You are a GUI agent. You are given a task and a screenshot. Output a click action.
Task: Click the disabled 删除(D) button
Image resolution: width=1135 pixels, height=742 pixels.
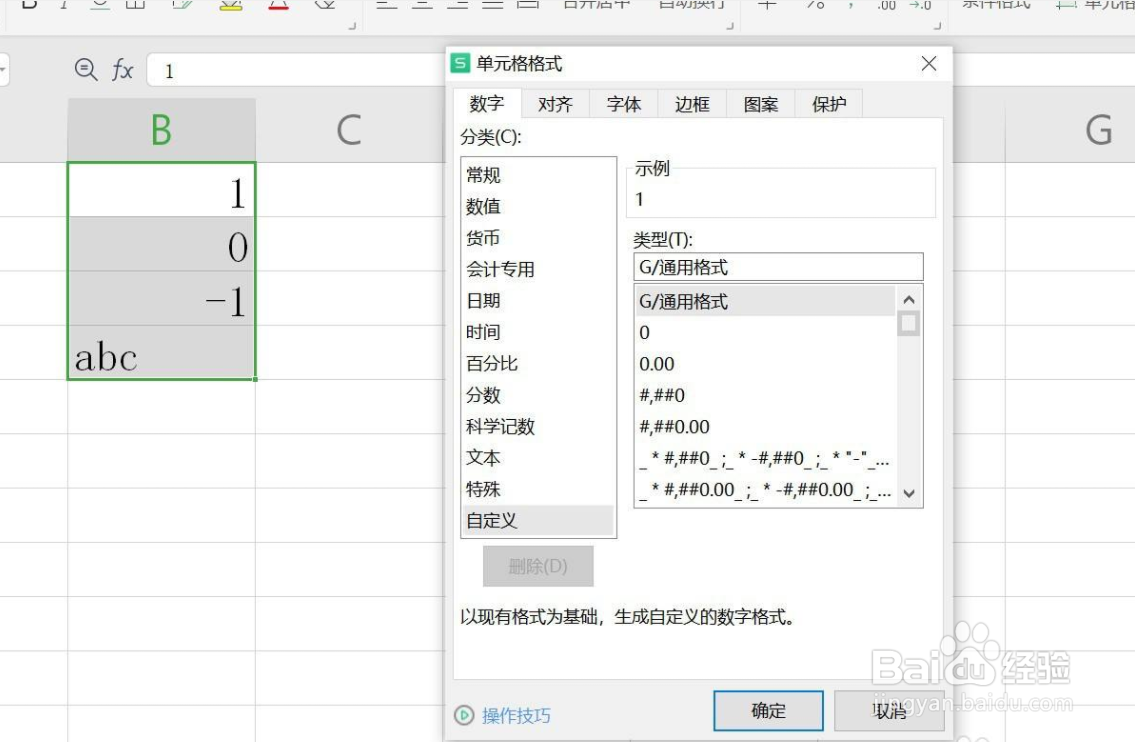(x=538, y=566)
